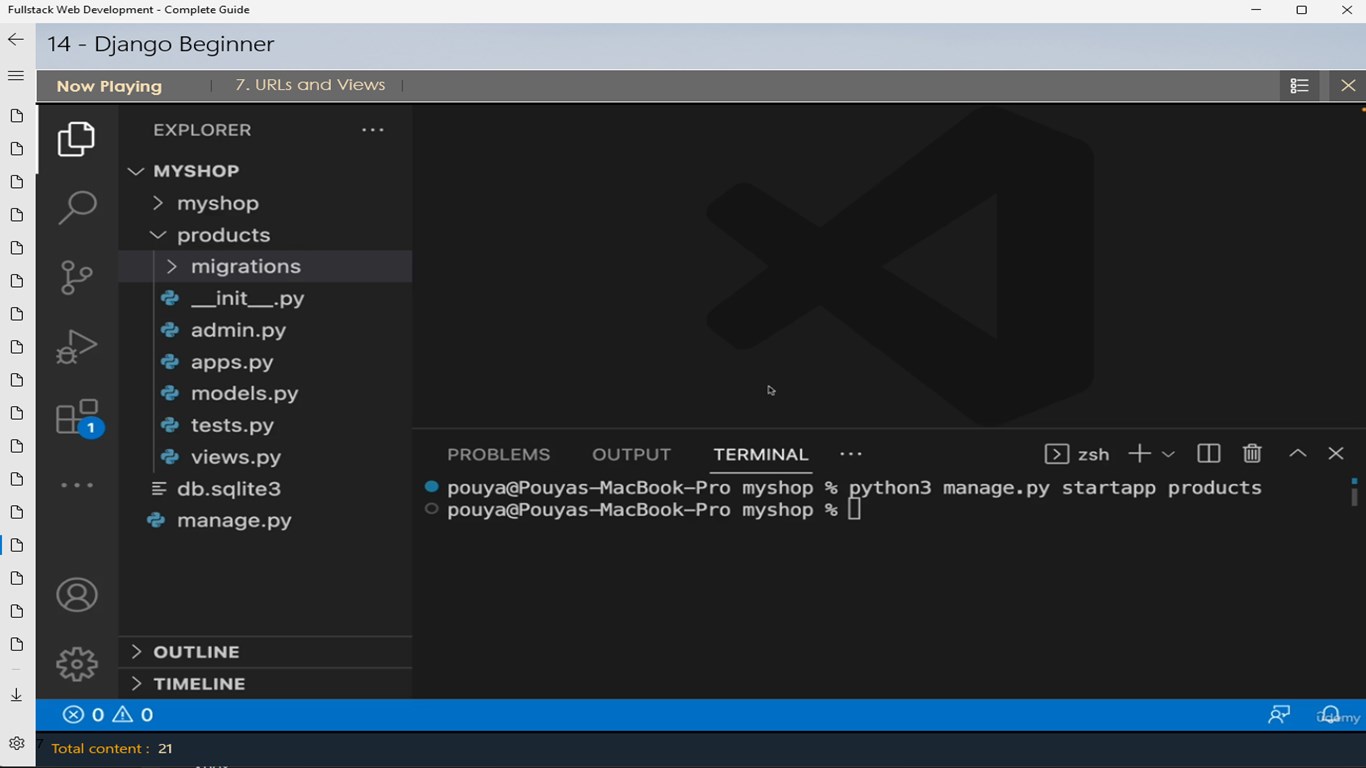This screenshot has width=1366, height=768.
Task: Collapse the MYSHOP root folder
Action: [x=196, y=171]
